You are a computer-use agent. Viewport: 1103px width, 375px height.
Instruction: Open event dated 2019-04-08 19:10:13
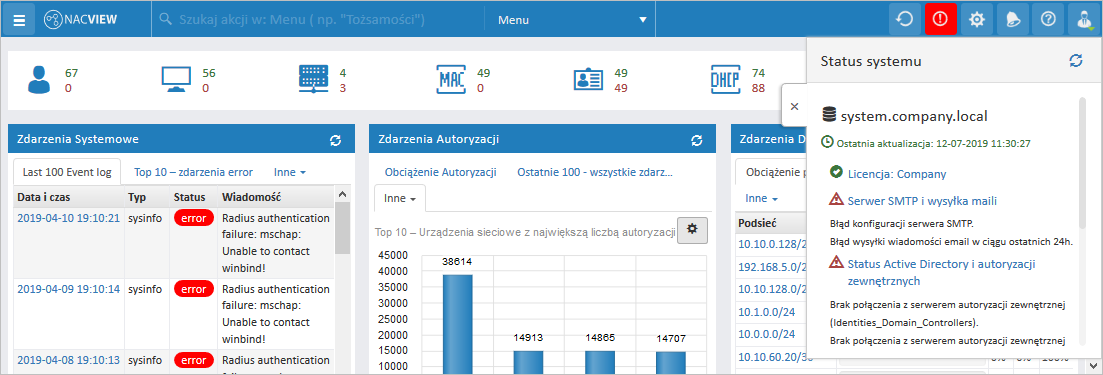(x=68, y=360)
